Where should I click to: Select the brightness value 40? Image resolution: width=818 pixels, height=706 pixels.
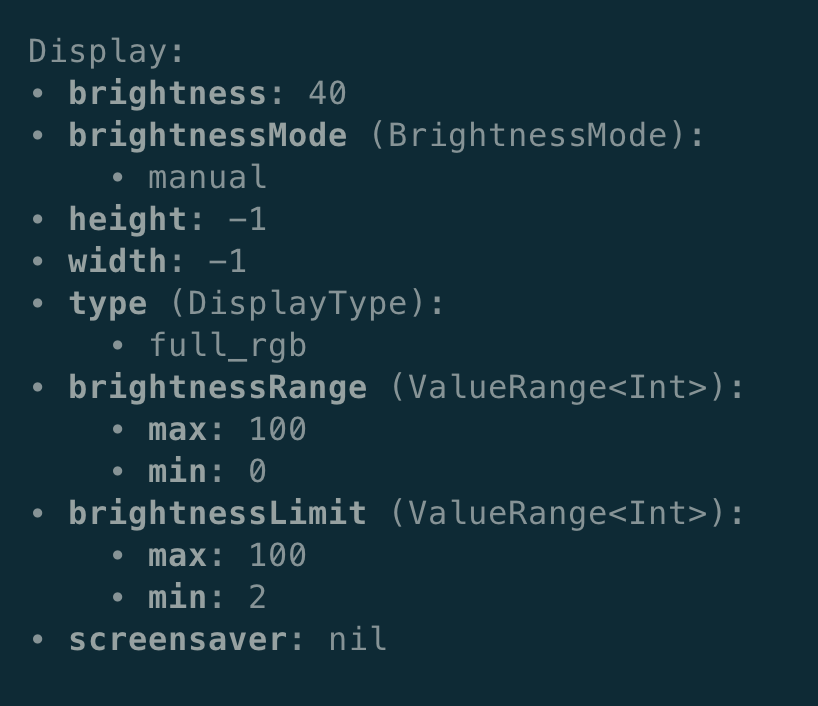click(x=327, y=93)
